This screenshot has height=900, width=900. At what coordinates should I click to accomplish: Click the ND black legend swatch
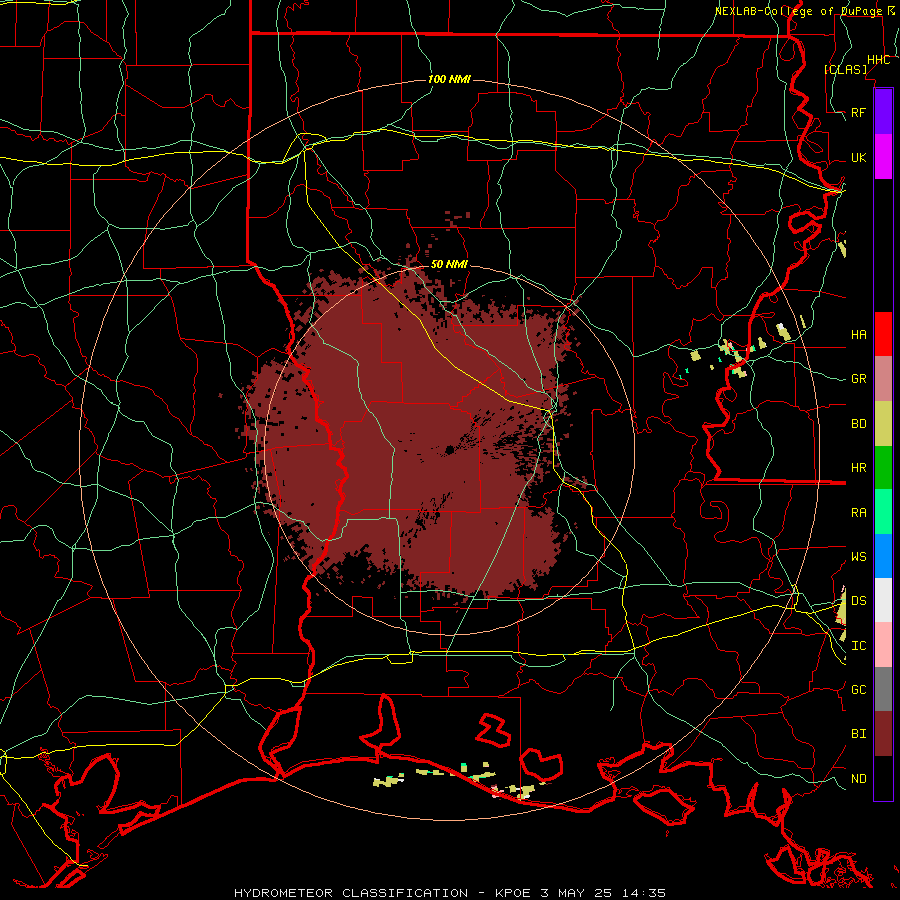point(883,778)
